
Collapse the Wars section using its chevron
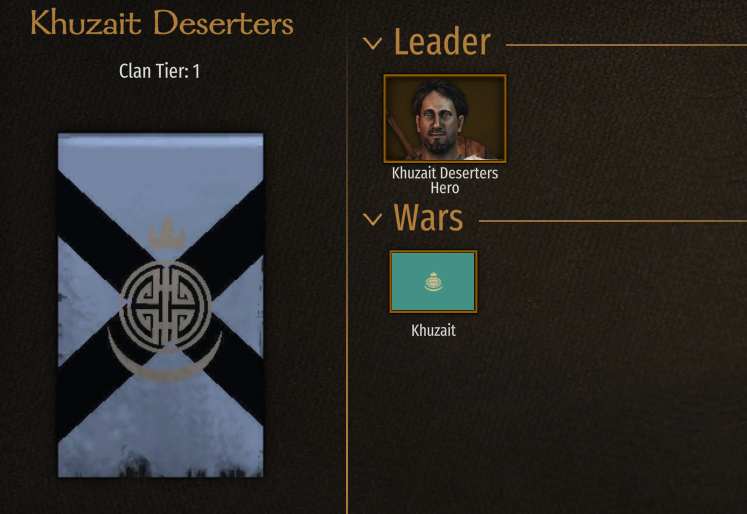[x=372, y=219]
